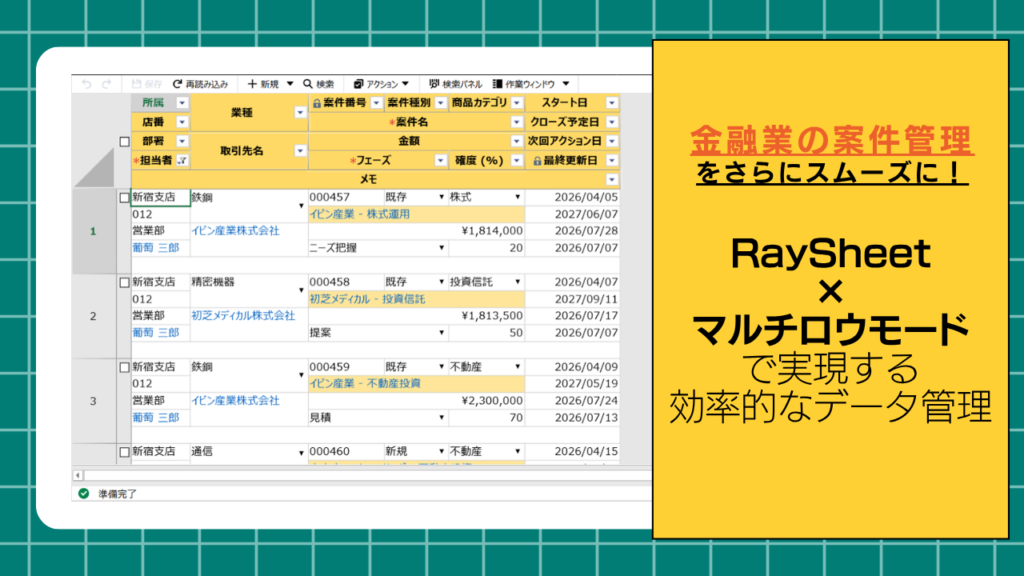Image resolution: width=1024 pixels, height=576 pixels.
Task: Expand the 株式 category dropdown
Action: (518, 197)
